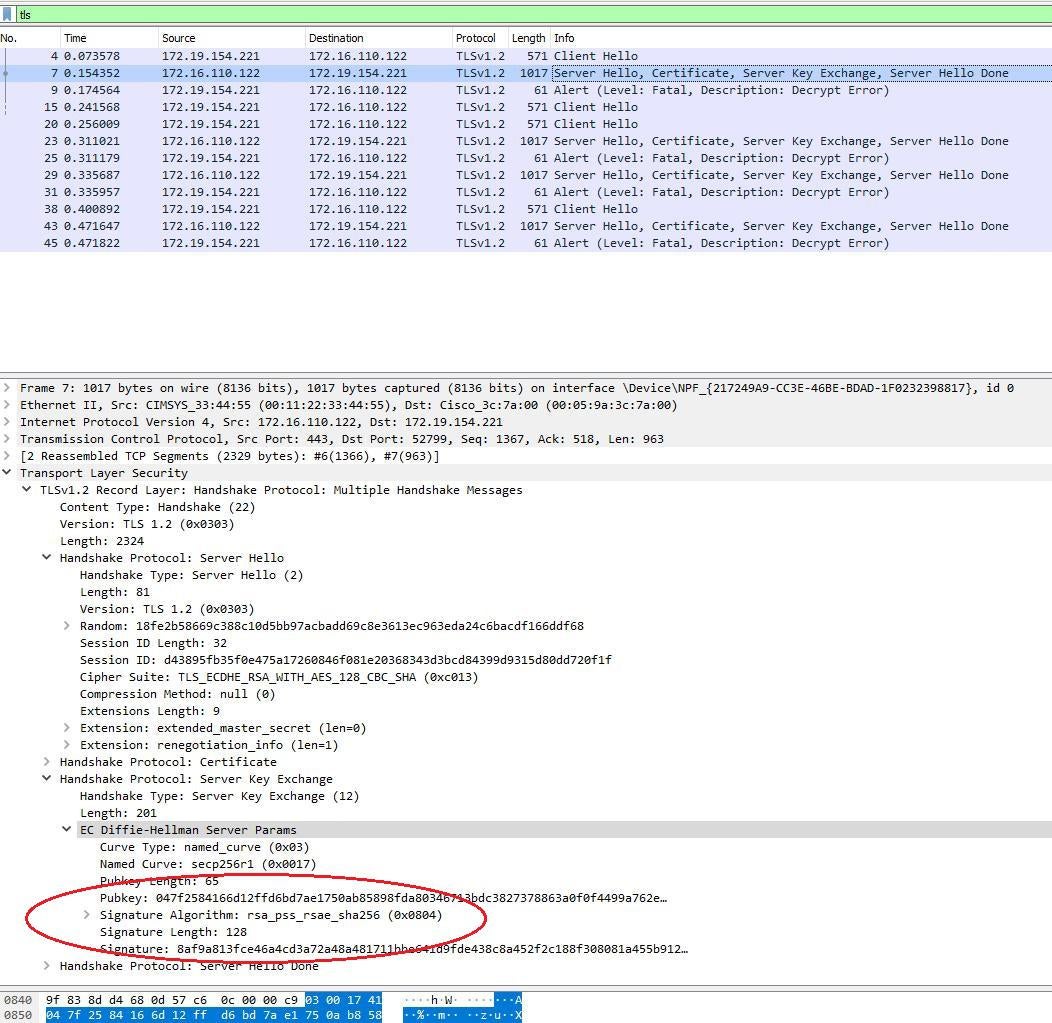Viewport: 1052px width, 1023px height.
Task: Select the Cipher Suite line
Action: [x=279, y=677]
